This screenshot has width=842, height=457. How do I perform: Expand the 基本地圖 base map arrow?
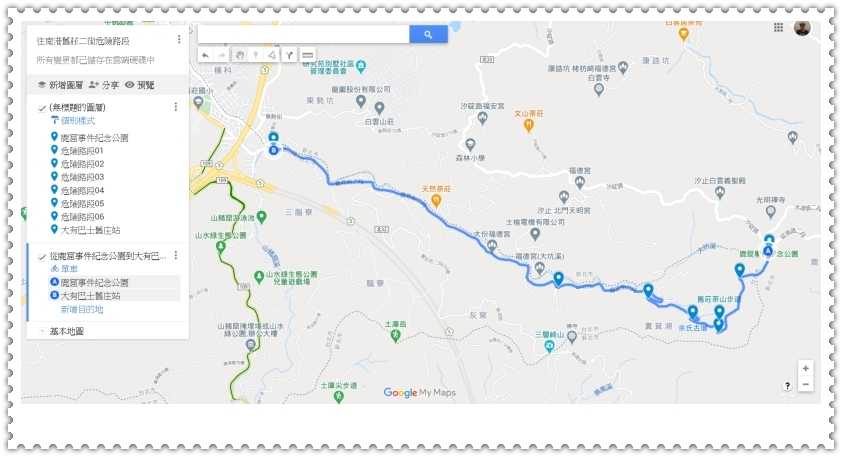(x=42, y=331)
